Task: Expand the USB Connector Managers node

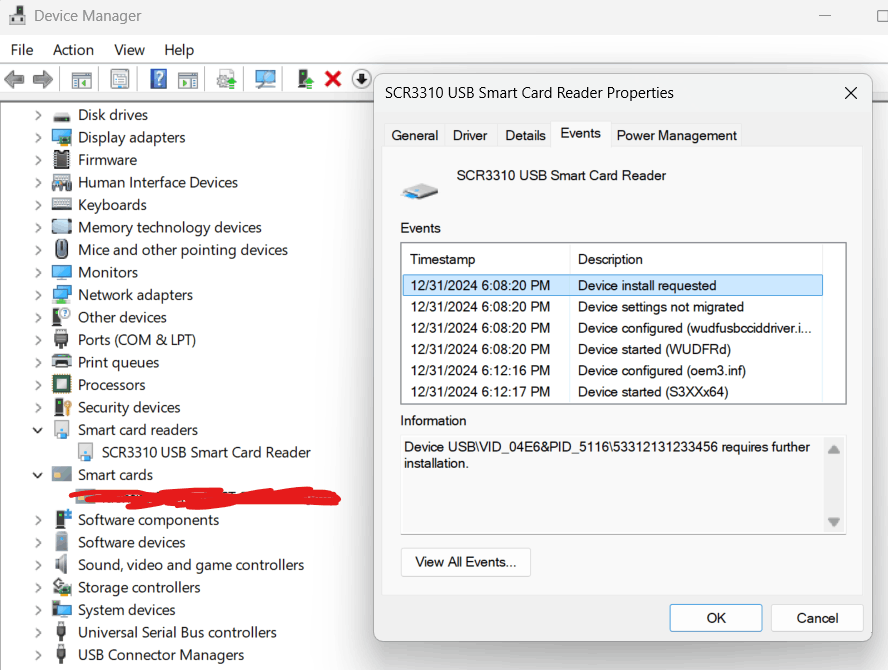Action: pyautogui.click(x=38, y=655)
